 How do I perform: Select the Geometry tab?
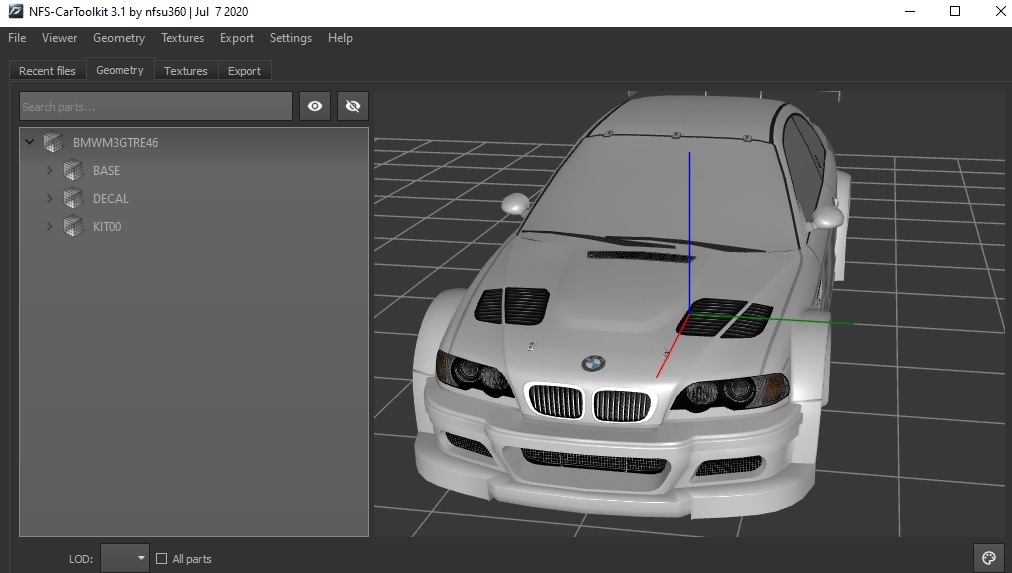coord(120,70)
